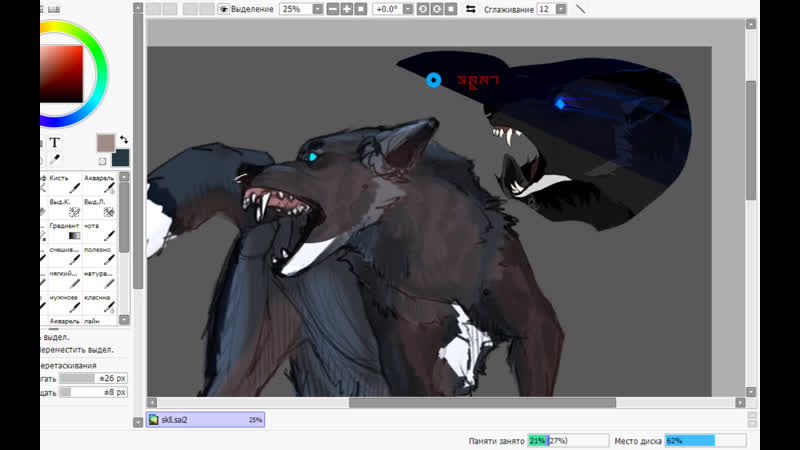The image size is (800, 450).
Task: Open the rotation angle dropdown
Action: click(x=408, y=9)
